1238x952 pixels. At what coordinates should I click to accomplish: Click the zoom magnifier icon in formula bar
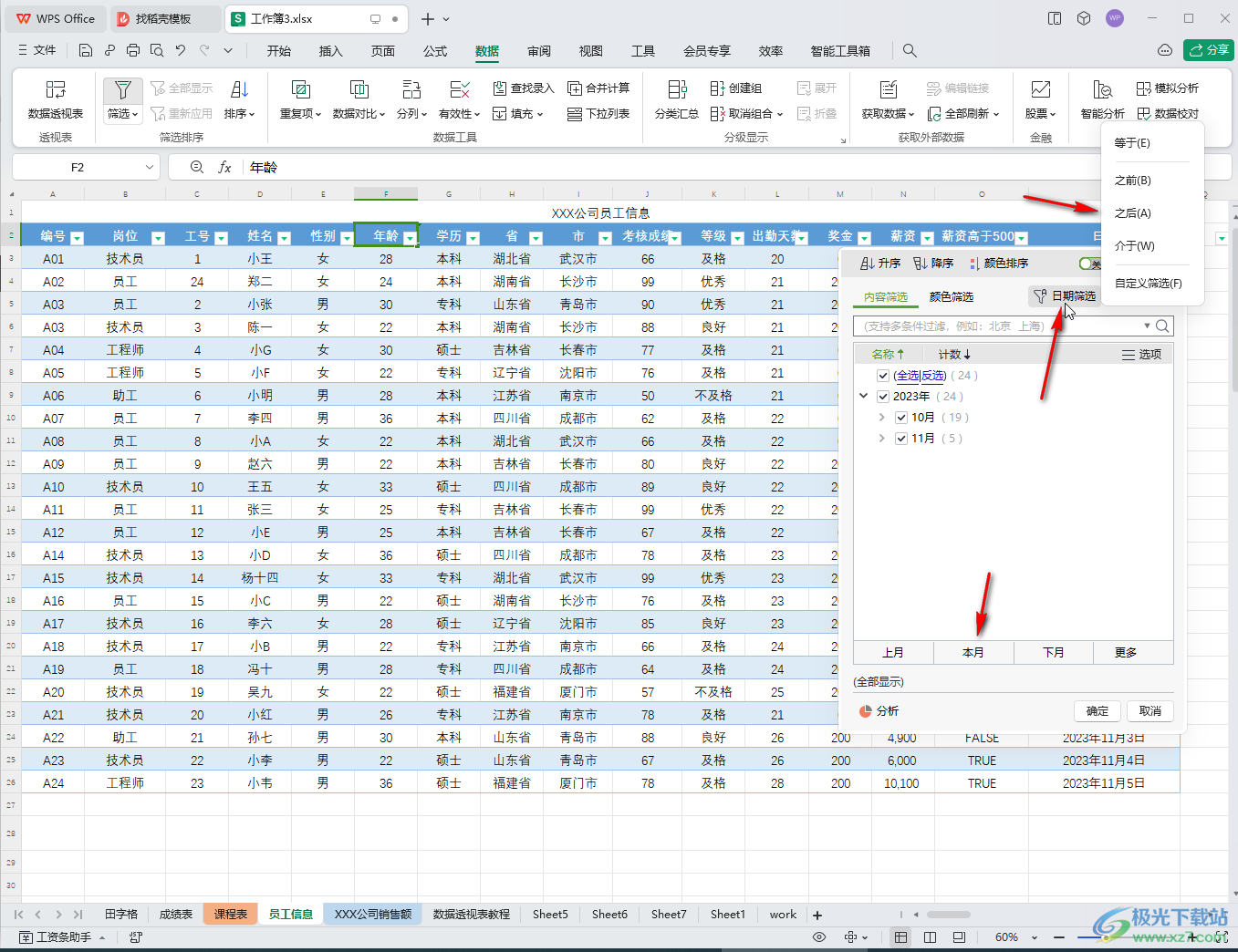pyautogui.click(x=197, y=167)
